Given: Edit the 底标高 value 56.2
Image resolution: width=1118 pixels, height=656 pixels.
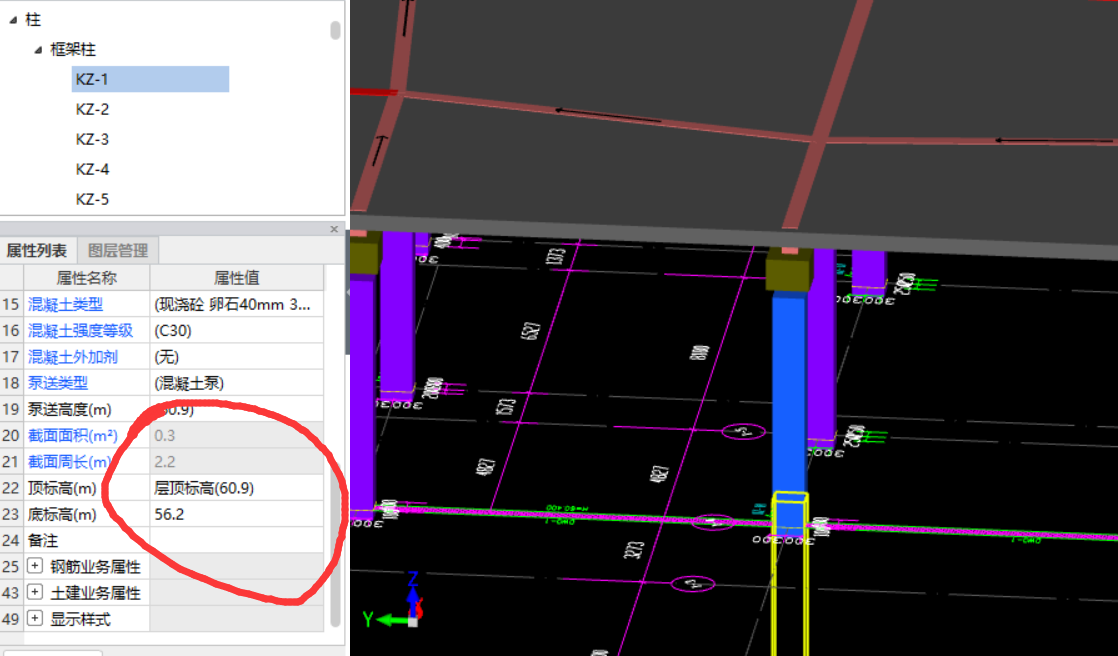Looking at the screenshot, I should (x=237, y=514).
